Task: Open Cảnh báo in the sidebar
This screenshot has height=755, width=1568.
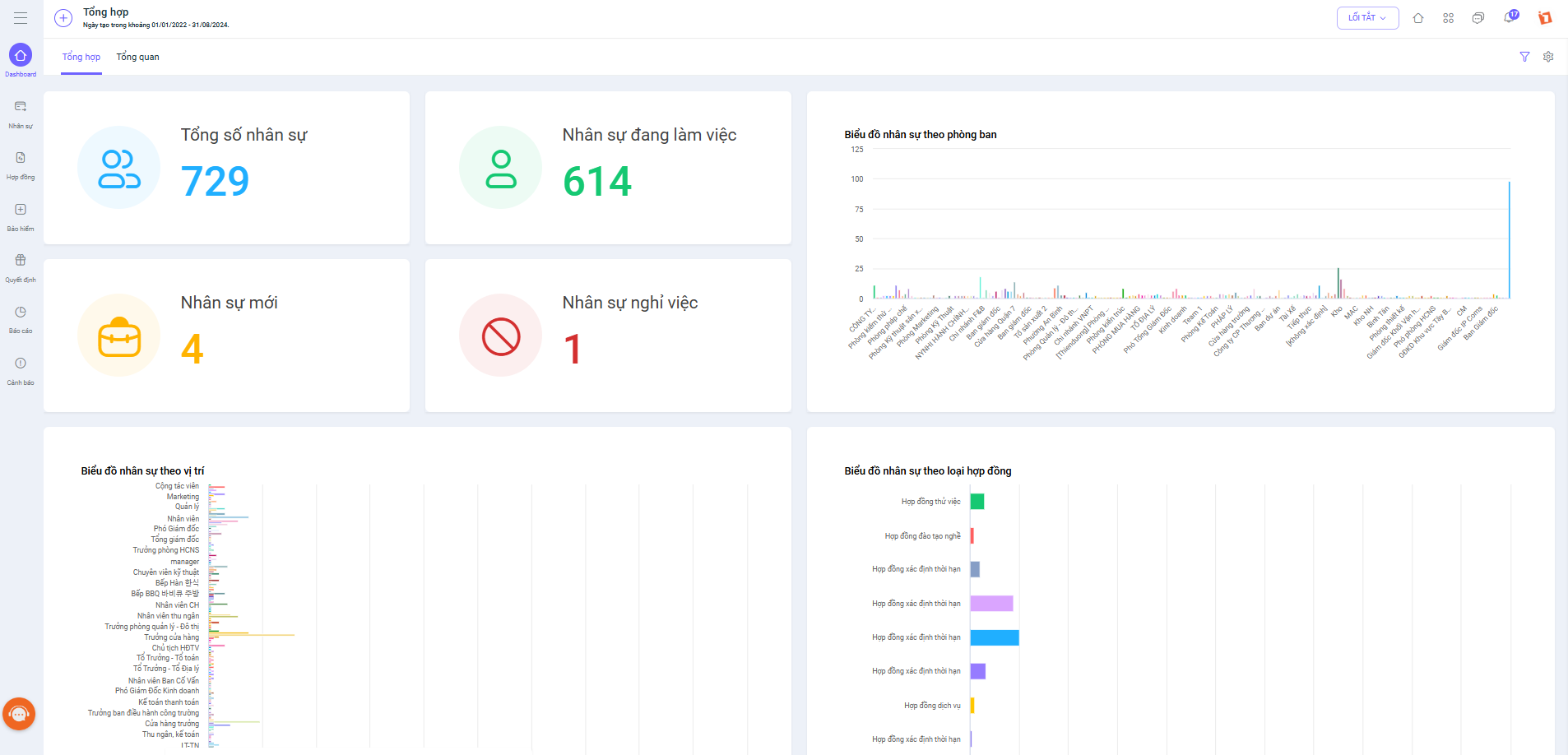Action: (x=21, y=371)
